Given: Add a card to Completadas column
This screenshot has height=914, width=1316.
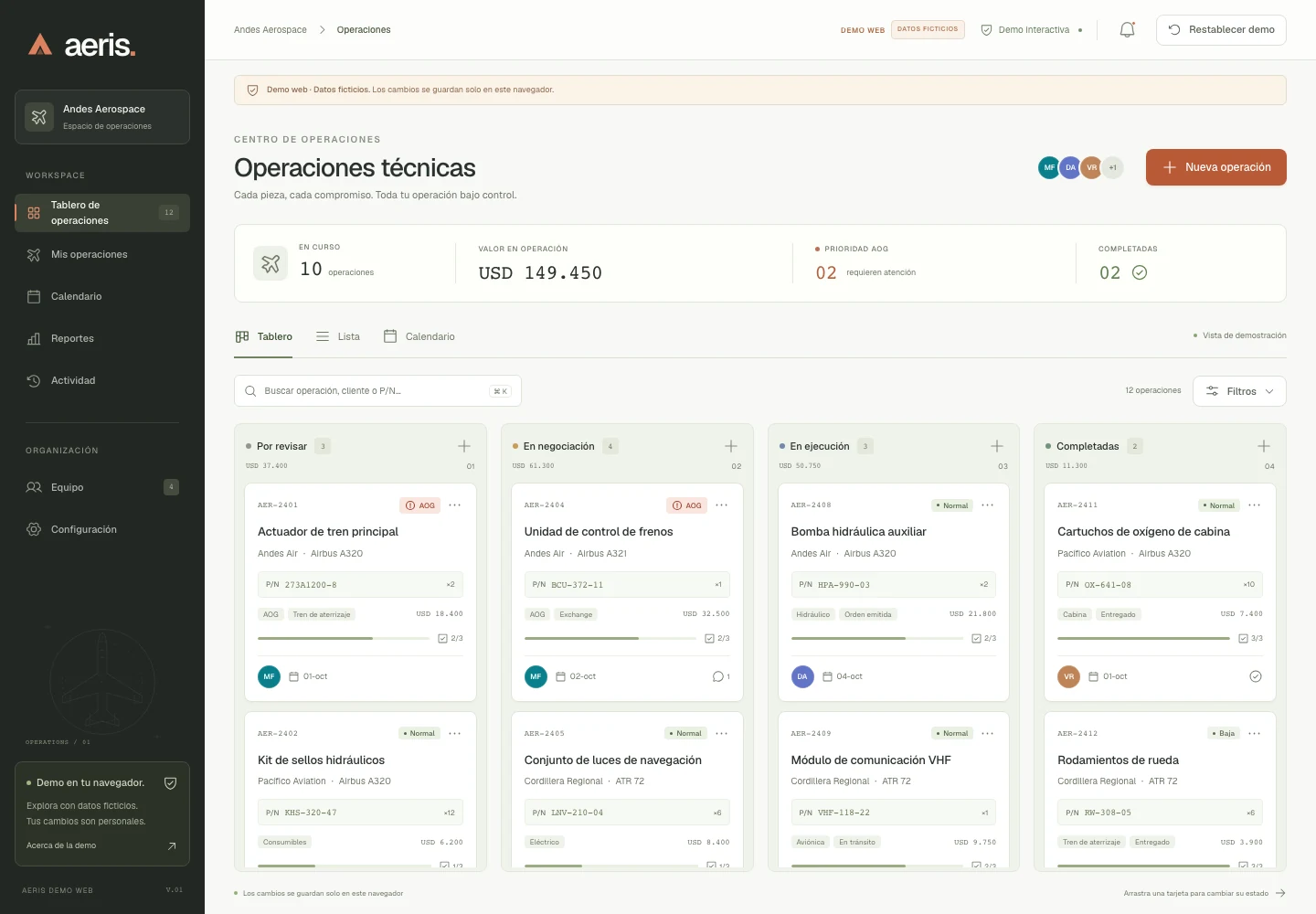Looking at the screenshot, I should point(1264,446).
